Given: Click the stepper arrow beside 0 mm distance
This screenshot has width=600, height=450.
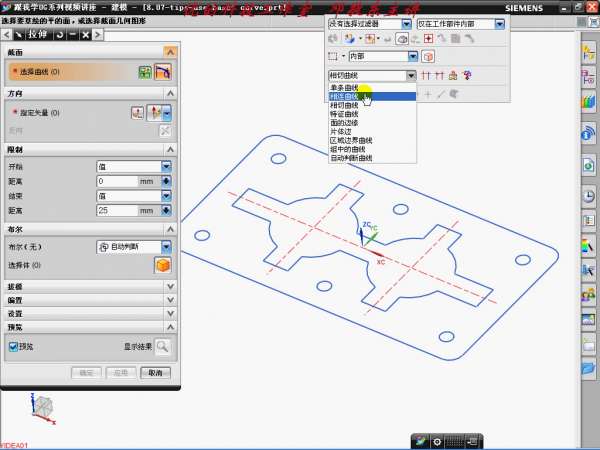Looking at the screenshot, I should tap(166, 181).
